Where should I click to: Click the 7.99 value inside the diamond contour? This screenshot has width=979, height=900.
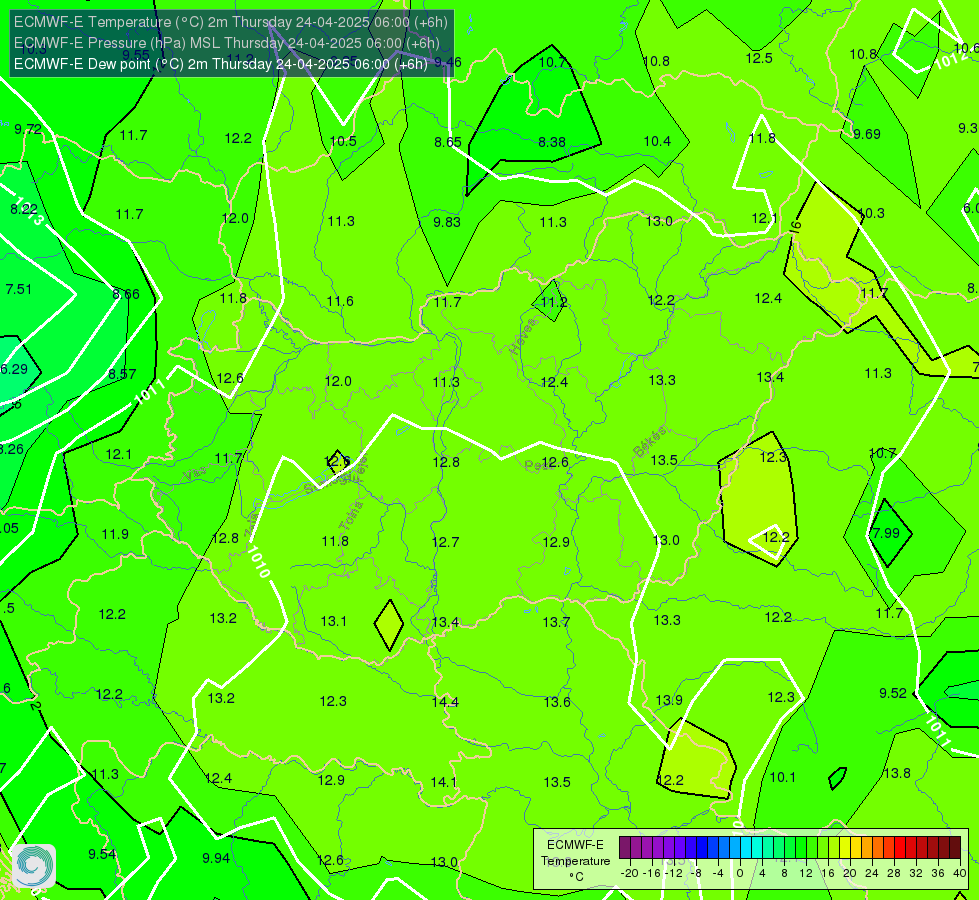coord(886,533)
